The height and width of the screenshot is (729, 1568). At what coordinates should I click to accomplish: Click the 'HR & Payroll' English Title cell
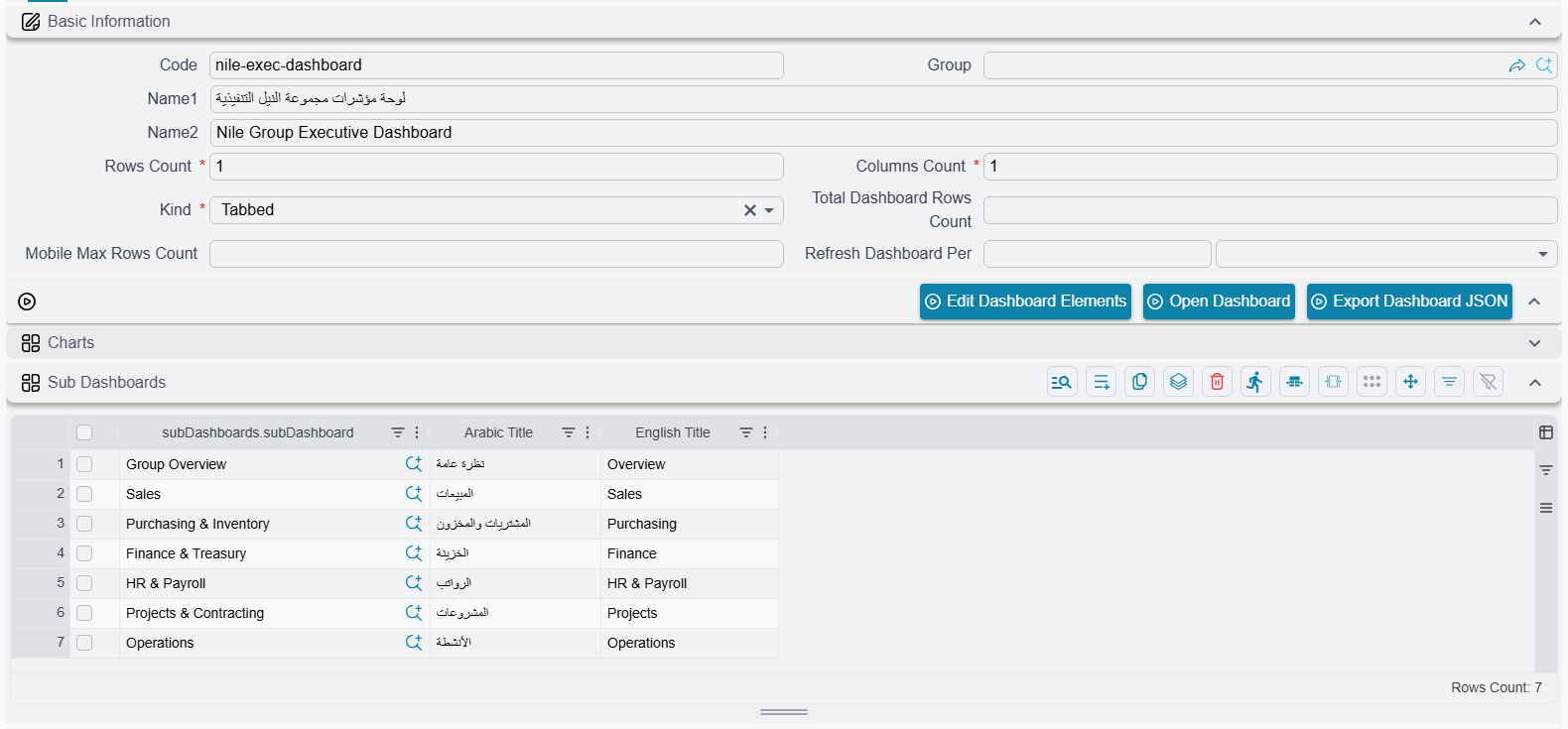(x=690, y=583)
